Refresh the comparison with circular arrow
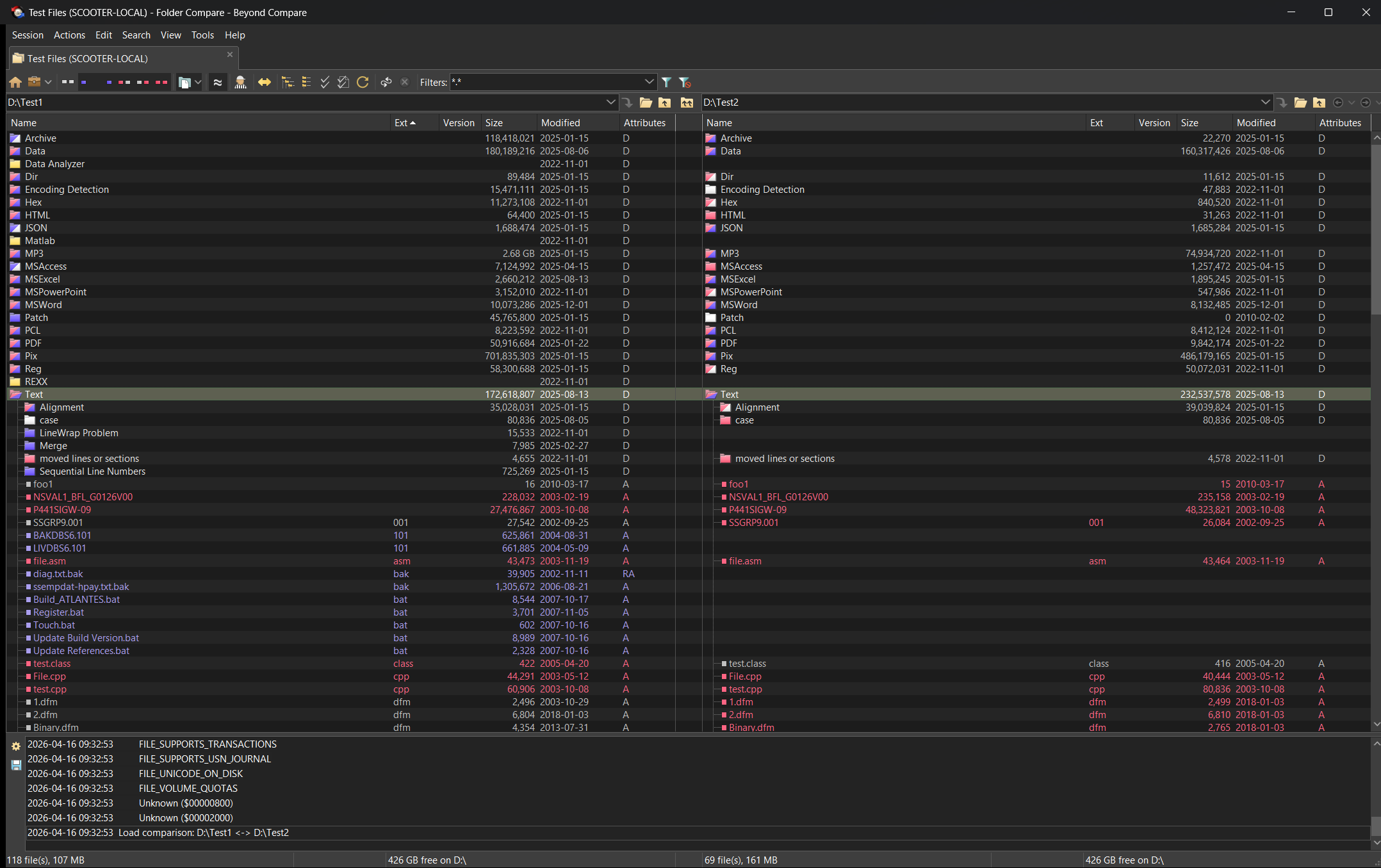The height and width of the screenshot is (868, 1381). tap(363, 82)
